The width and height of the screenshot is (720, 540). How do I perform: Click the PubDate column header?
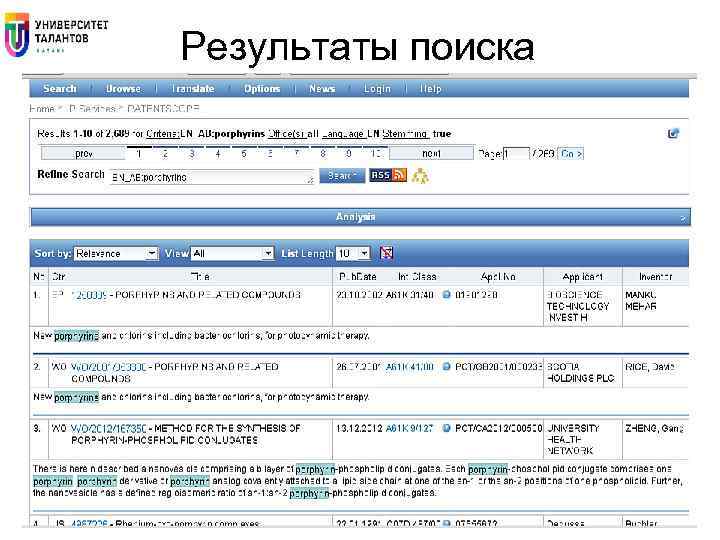(x=357, y=276)
